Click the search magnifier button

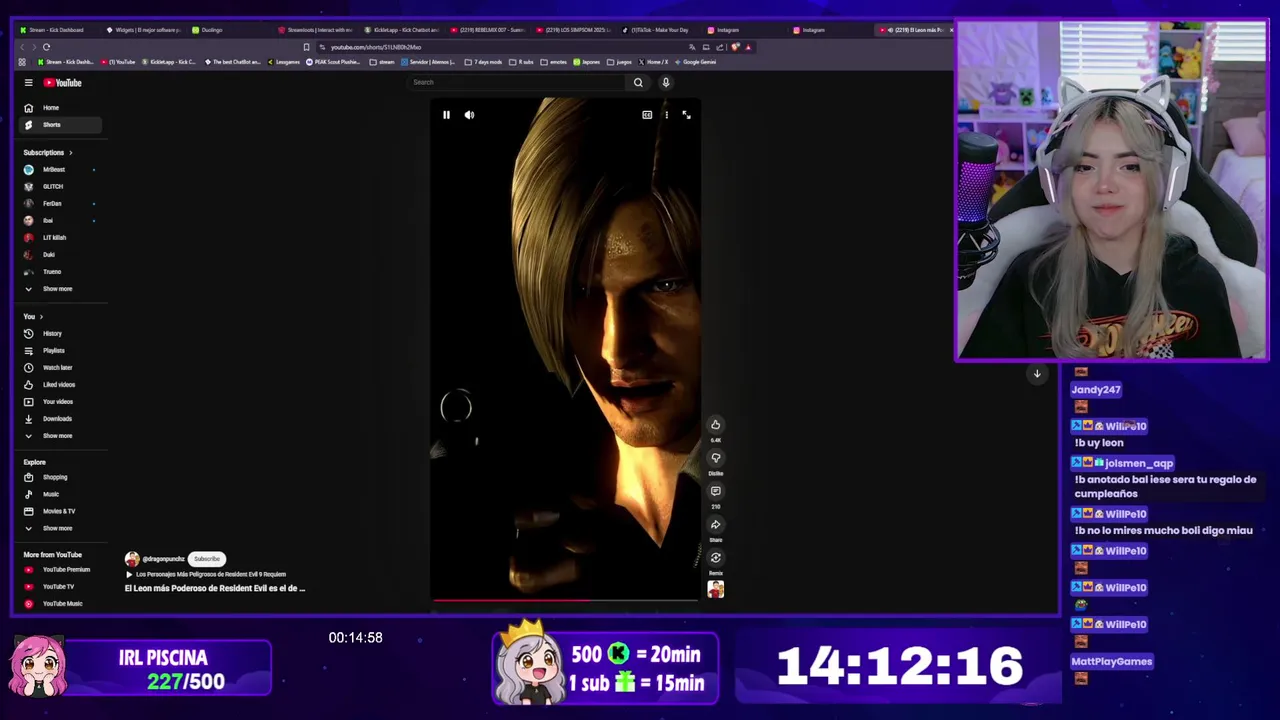(x=638, y=82)
